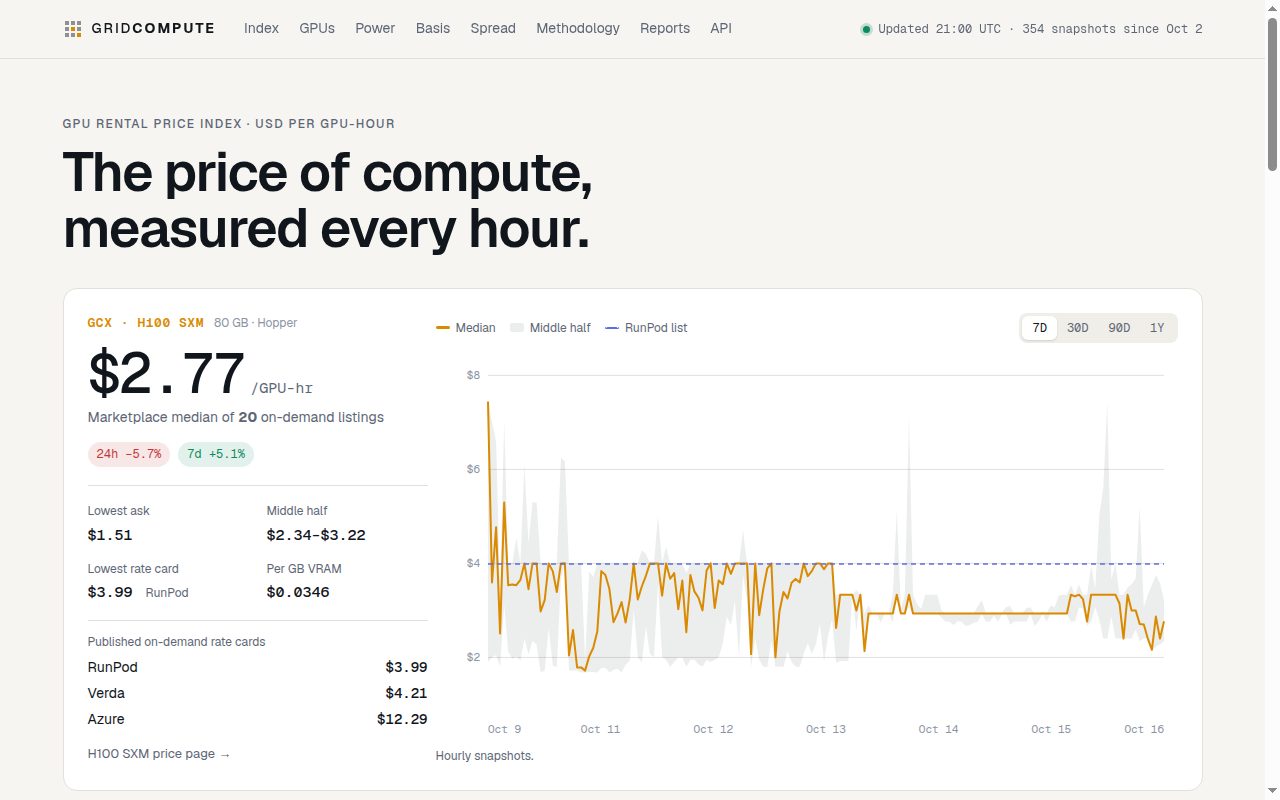Open the Methodology page

[x=578, y=28]
